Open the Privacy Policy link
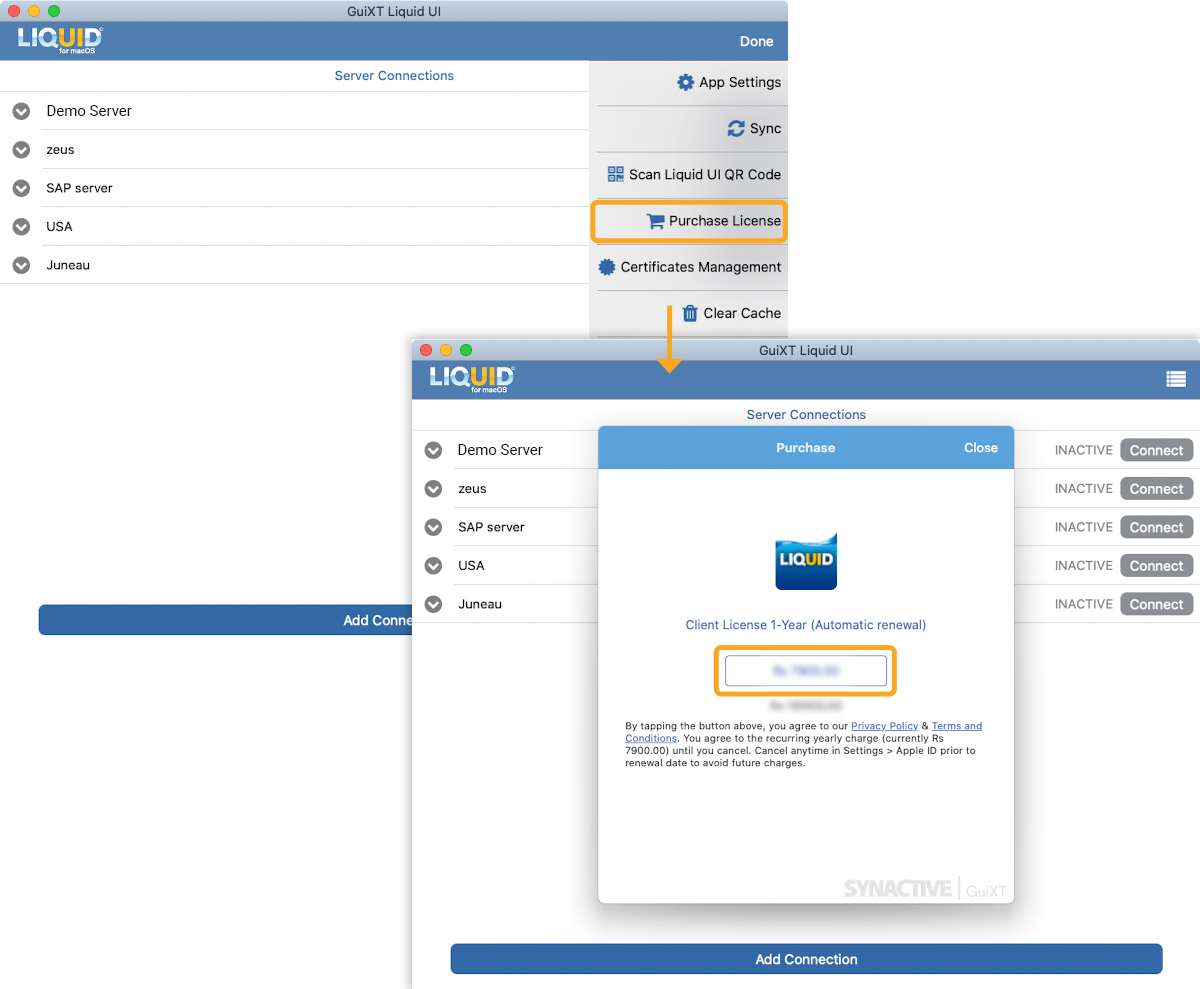This screenshot has height=989, width=1200. pos(884,726)
